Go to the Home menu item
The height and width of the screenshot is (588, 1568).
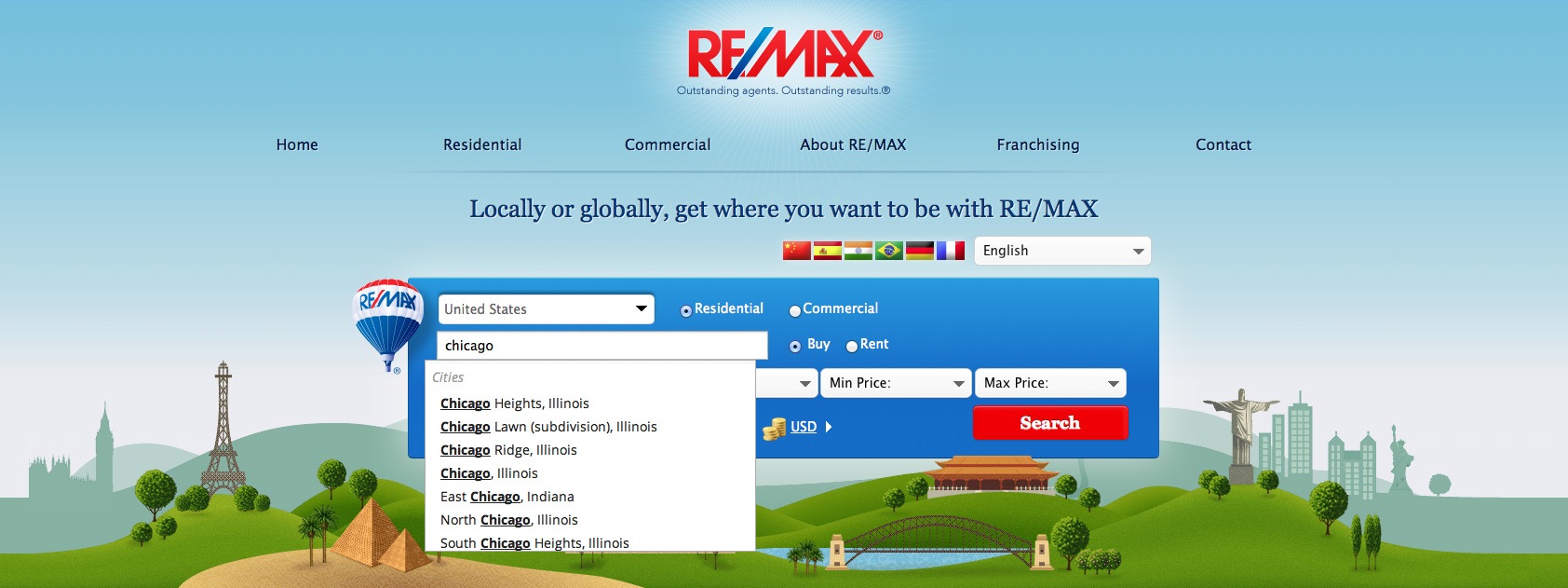coord(297,144)
